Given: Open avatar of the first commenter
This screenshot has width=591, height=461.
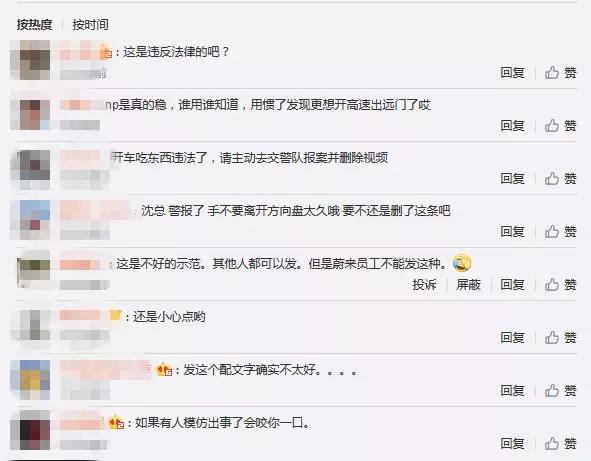Looking at the screenshot, I should (x=30, y=60).
